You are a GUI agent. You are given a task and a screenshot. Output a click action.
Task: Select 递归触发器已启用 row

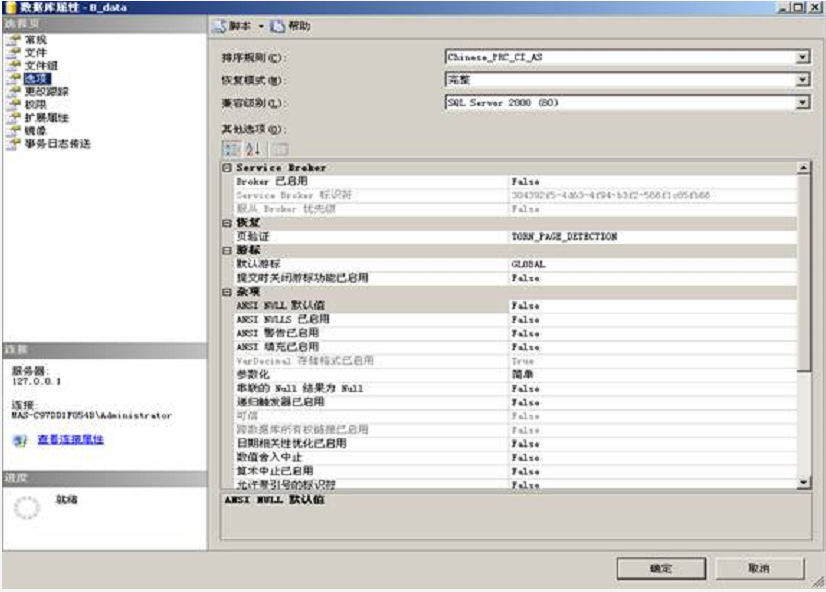[x=515, y=402]
